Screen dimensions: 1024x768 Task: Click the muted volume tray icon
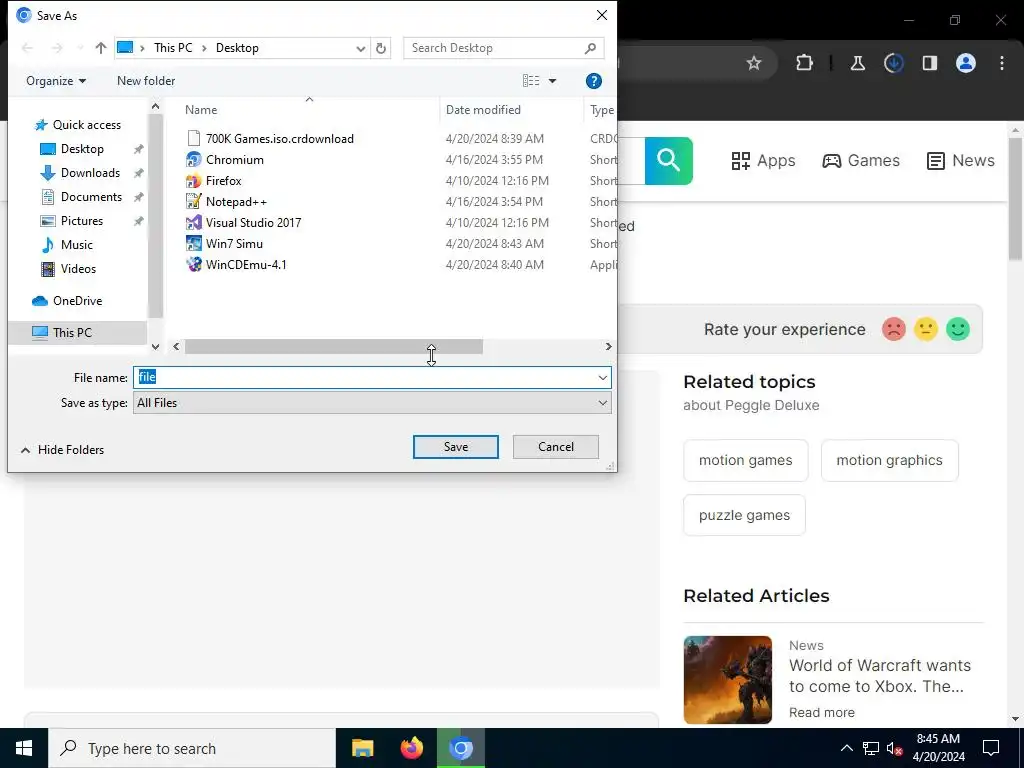tap(894, 748)
